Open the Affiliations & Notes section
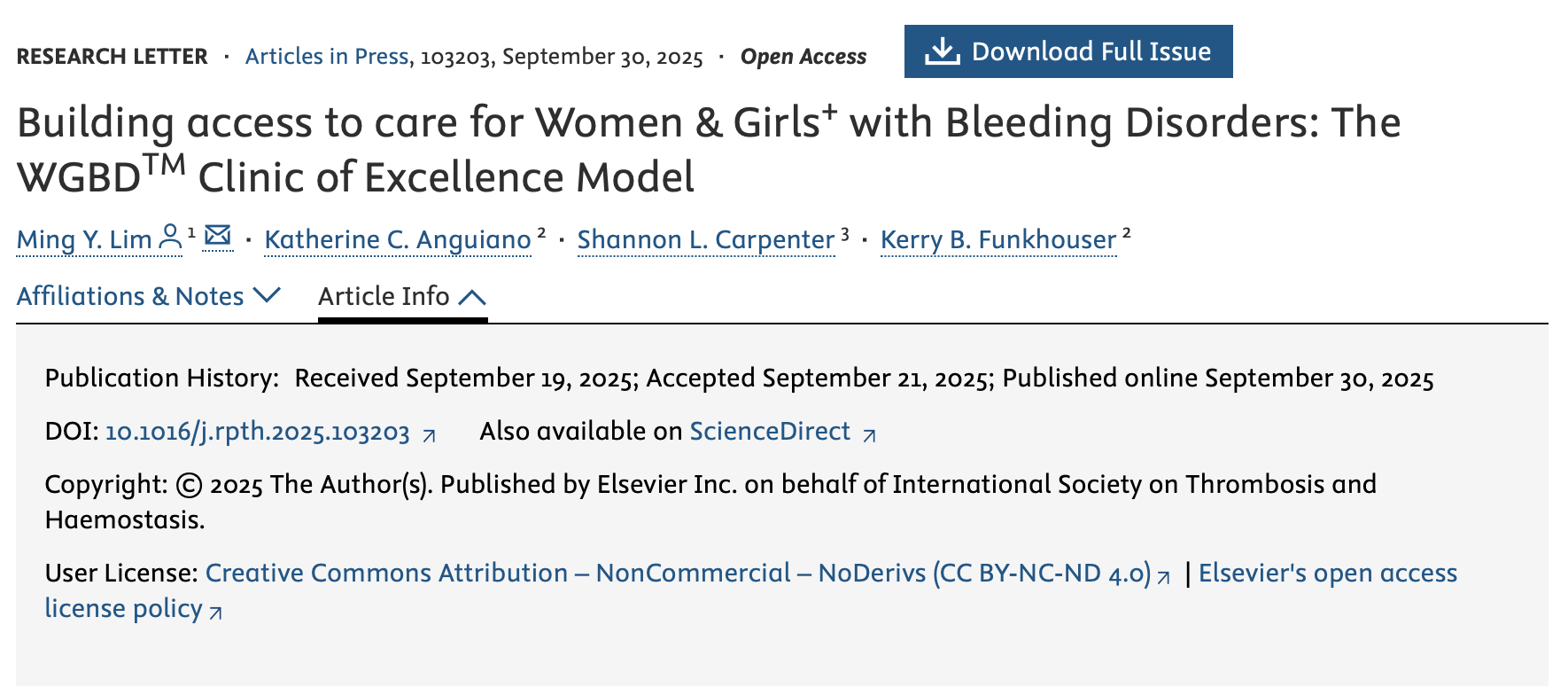 130,296
